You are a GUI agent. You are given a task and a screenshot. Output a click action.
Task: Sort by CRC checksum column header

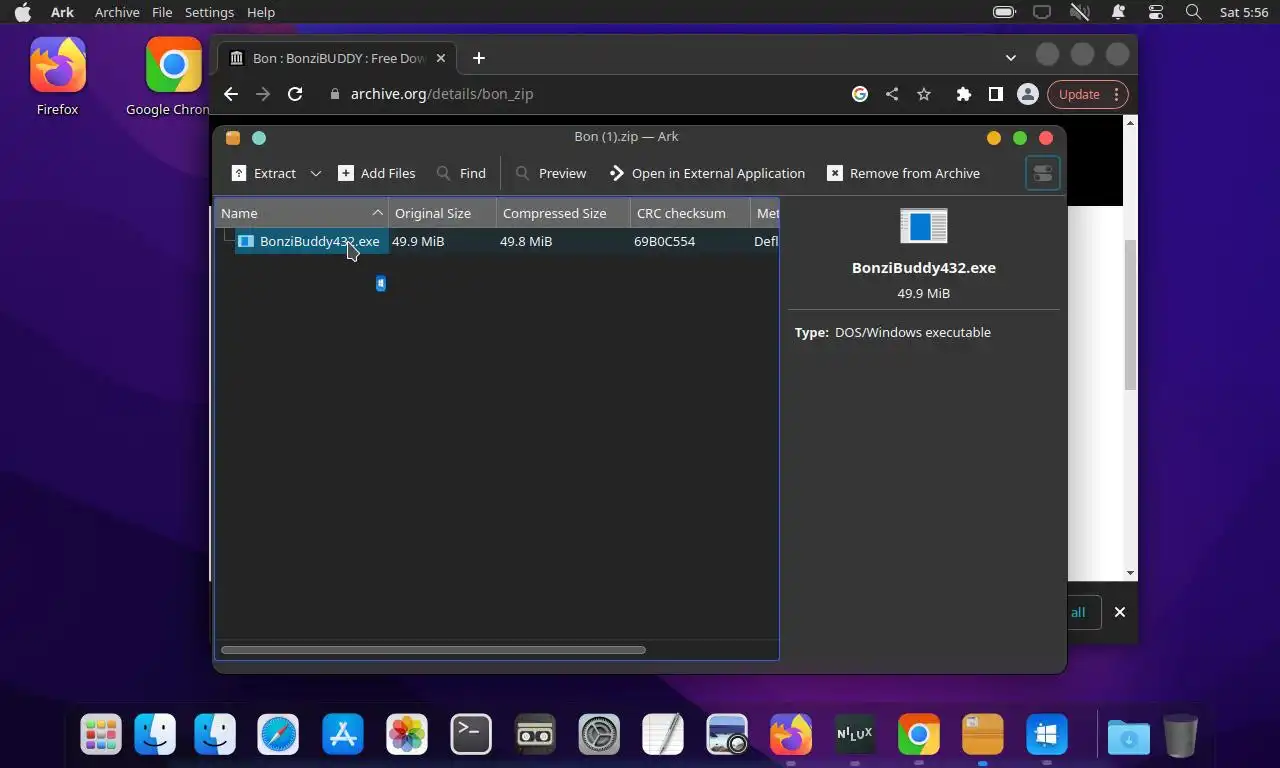point(690,213)
